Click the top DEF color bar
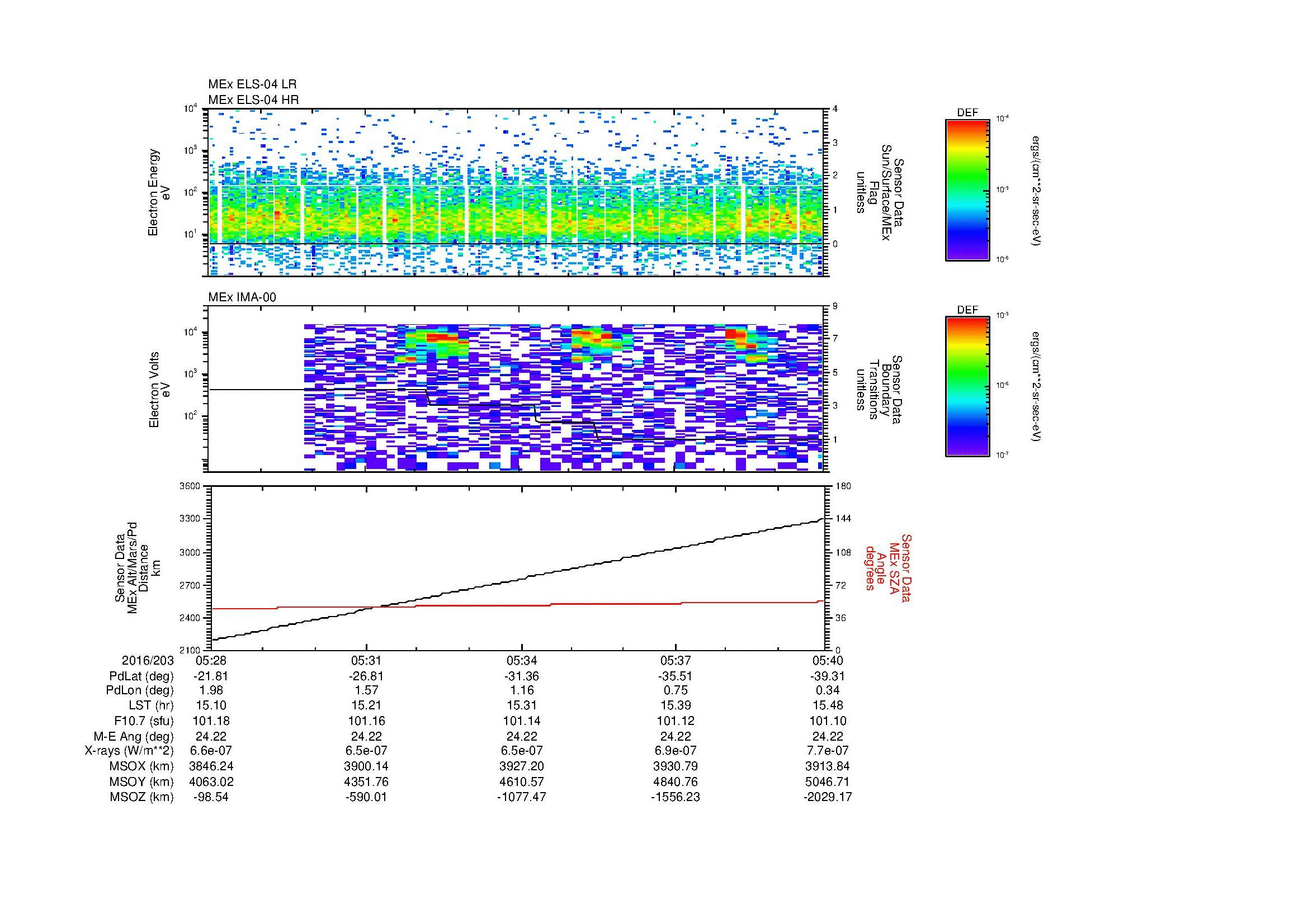 click(967, 189)
